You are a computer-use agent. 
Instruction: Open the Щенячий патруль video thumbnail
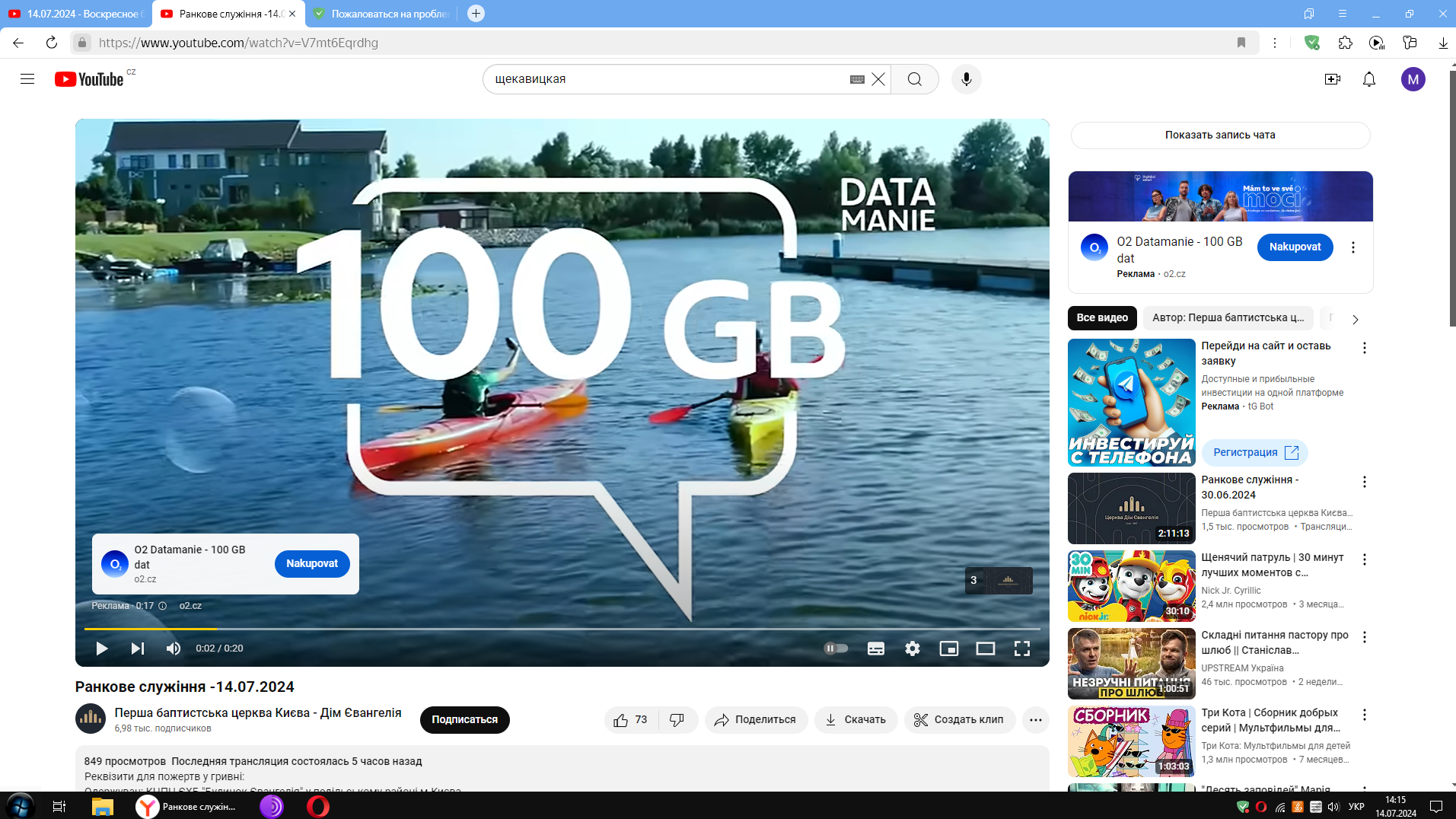click(1131, 585)
